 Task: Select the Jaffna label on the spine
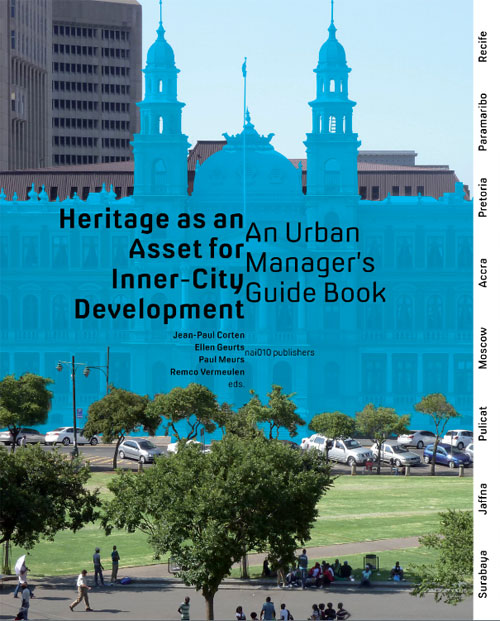(482, 499)
